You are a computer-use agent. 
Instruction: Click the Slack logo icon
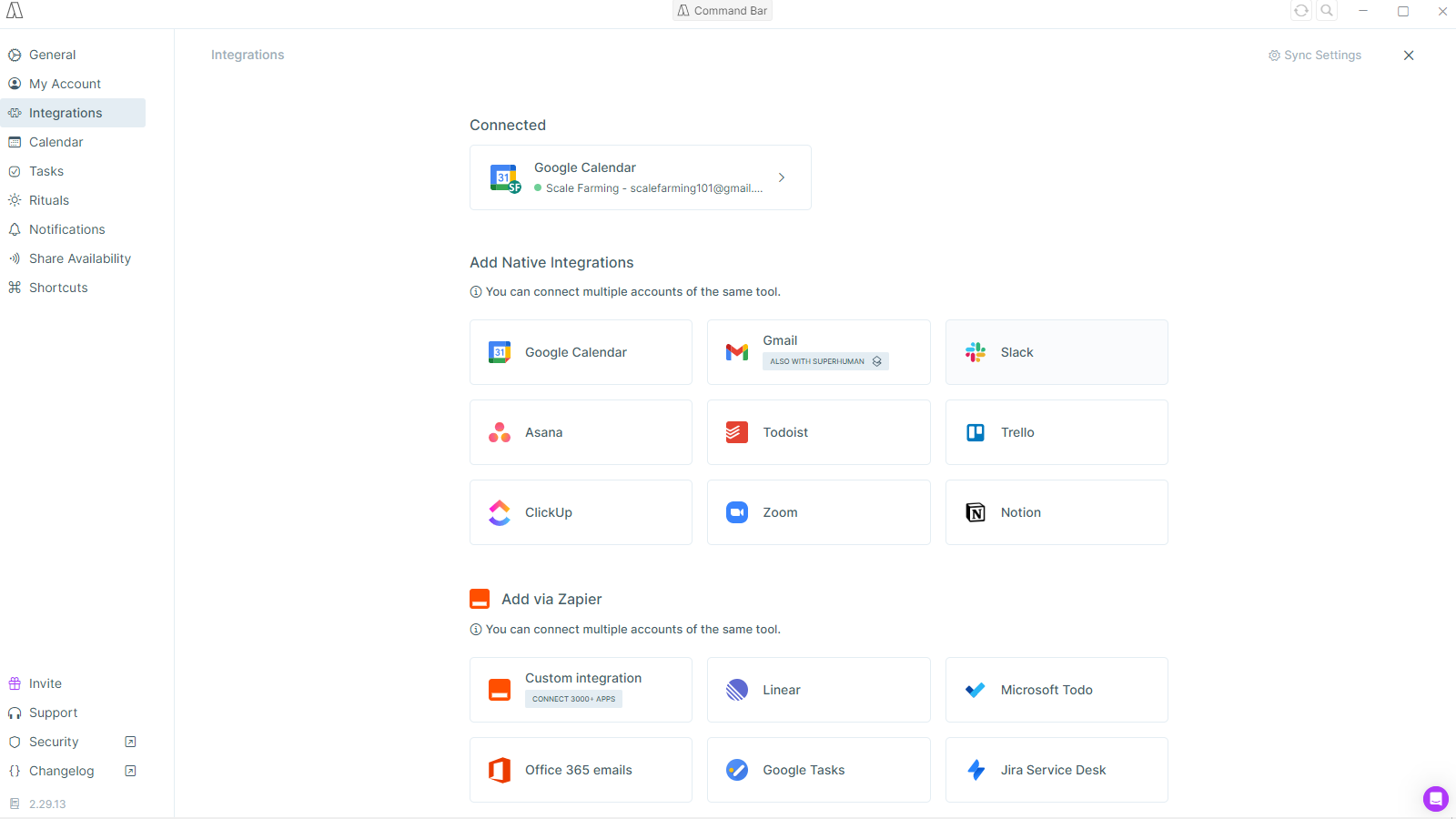[x=976, y=352]
